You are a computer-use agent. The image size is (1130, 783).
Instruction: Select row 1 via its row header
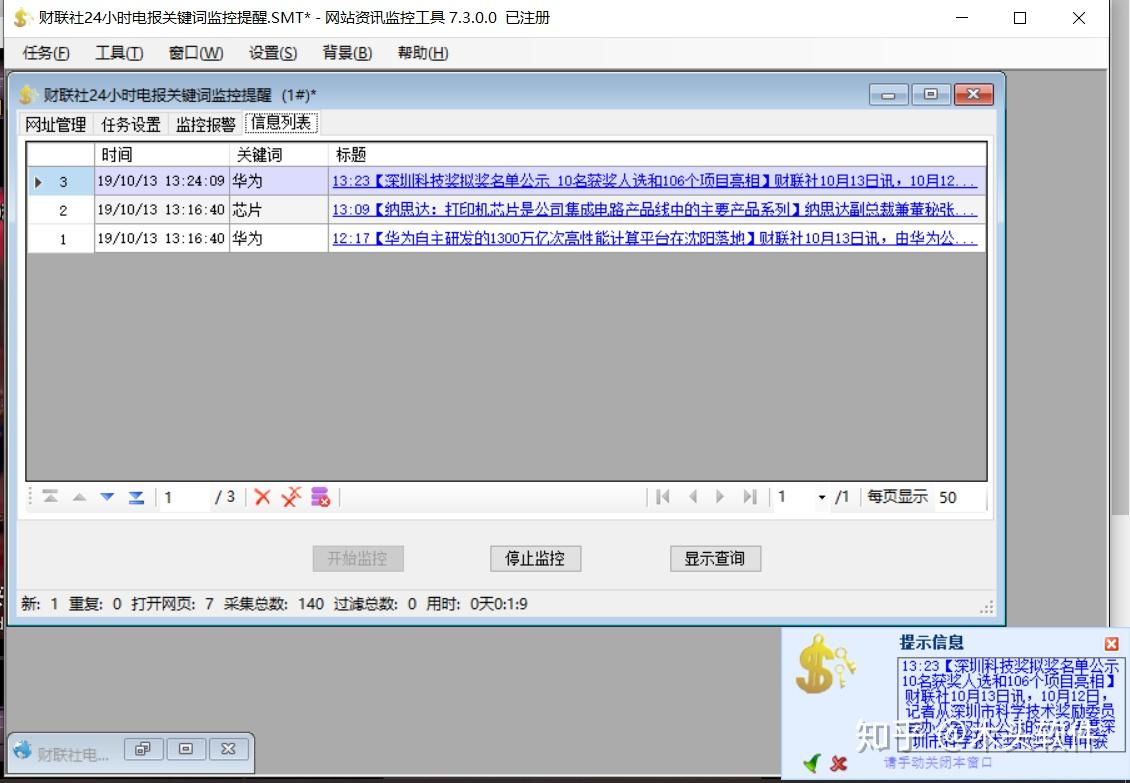tap(61, 239)
